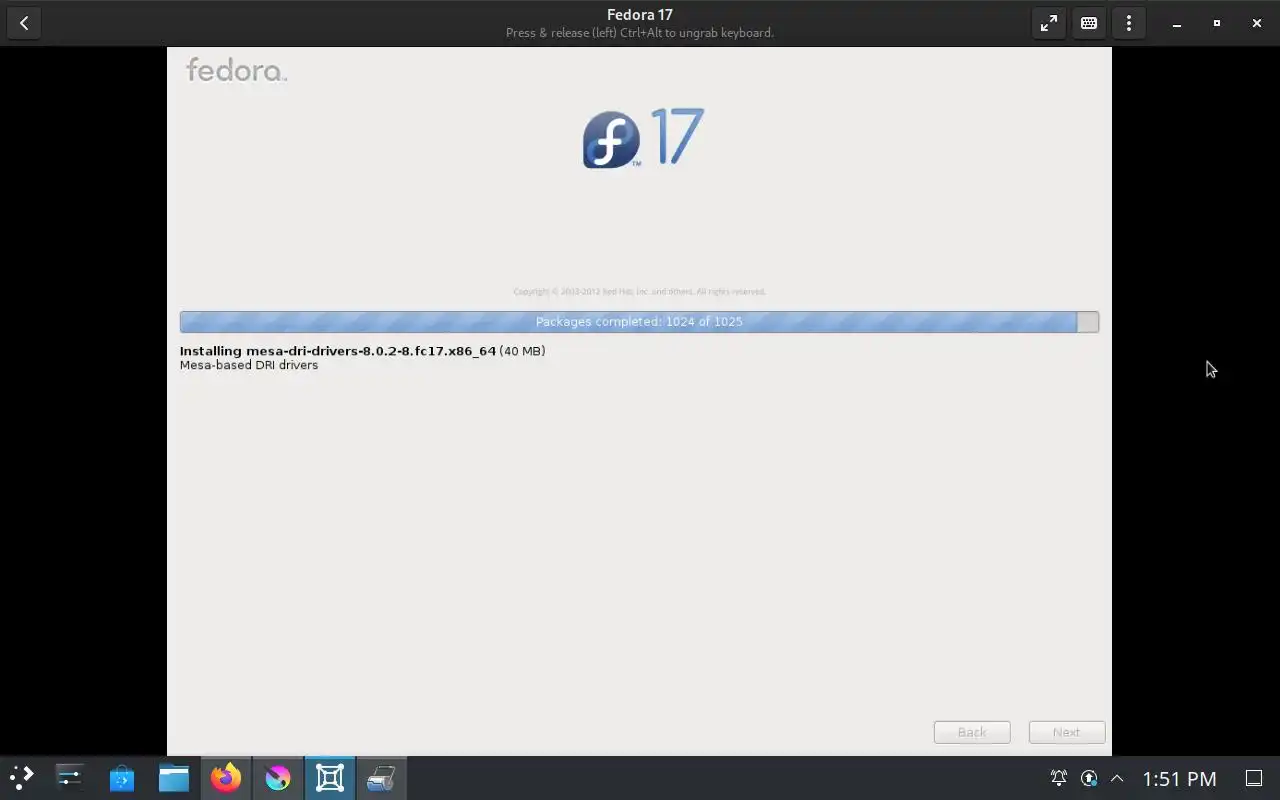Screen dimensions: 1280x800
Task: Open the application launcher in taskbar
Action: pos(21,778)
